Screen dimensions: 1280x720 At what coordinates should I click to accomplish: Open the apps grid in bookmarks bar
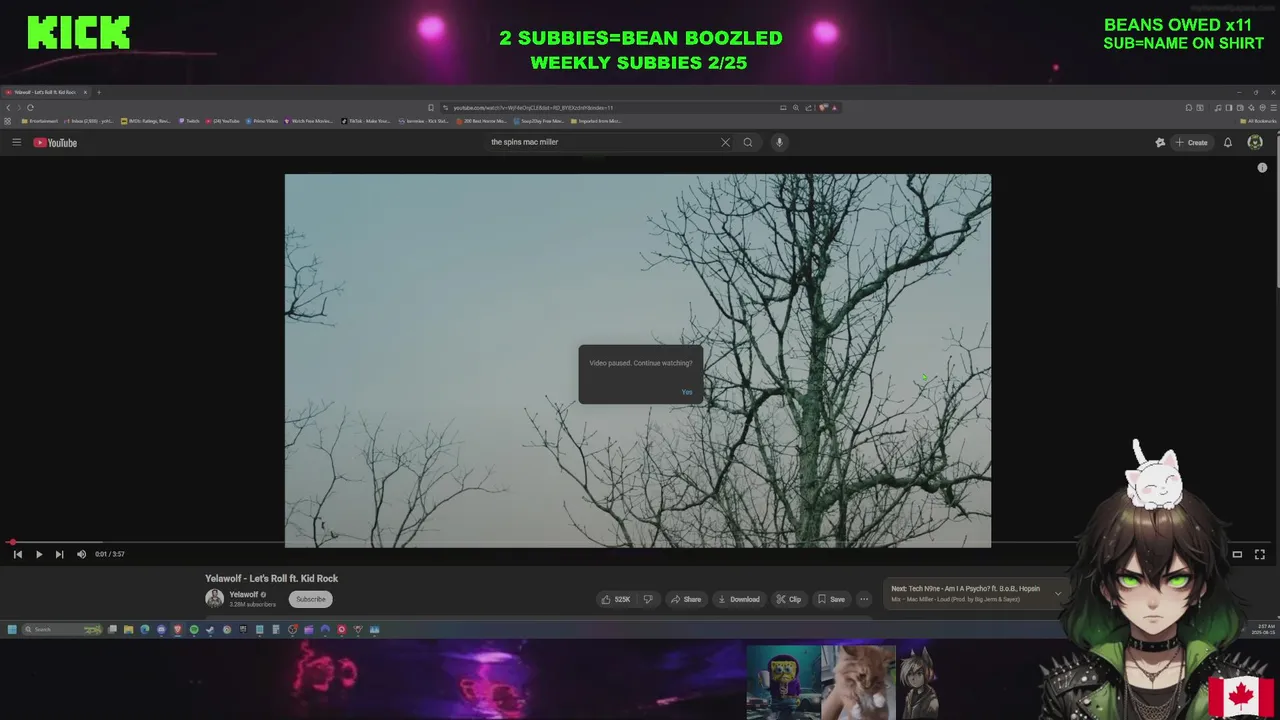[x=8, y=121]
